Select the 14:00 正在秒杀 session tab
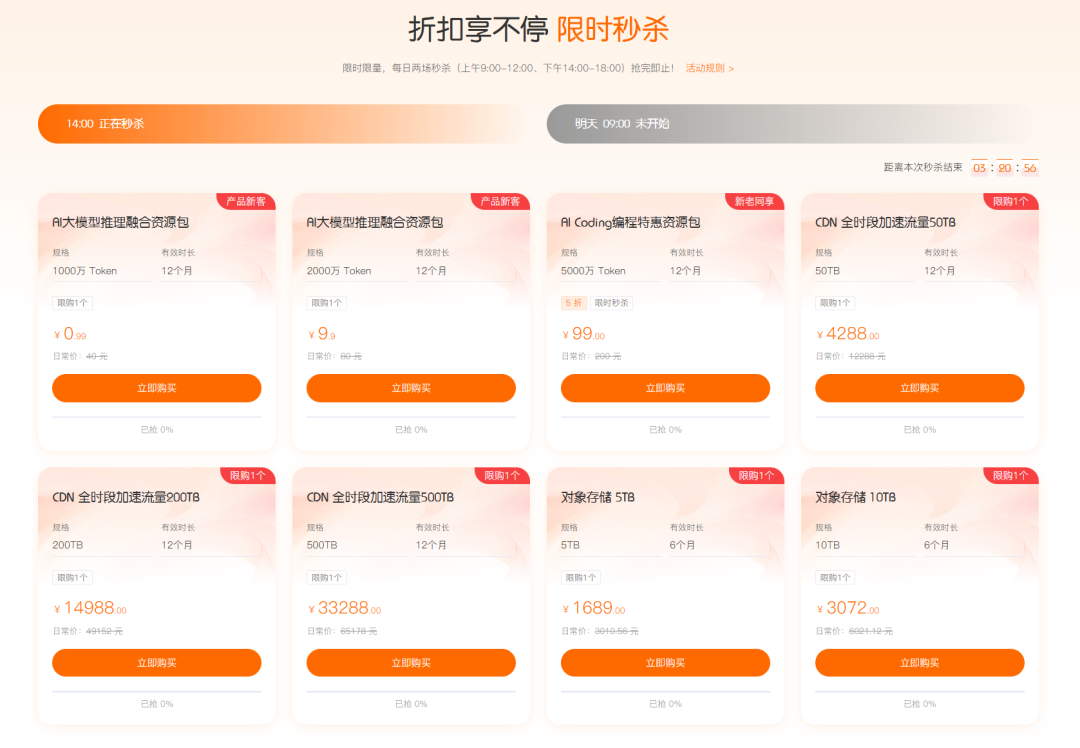 click(x=284, y=124)
